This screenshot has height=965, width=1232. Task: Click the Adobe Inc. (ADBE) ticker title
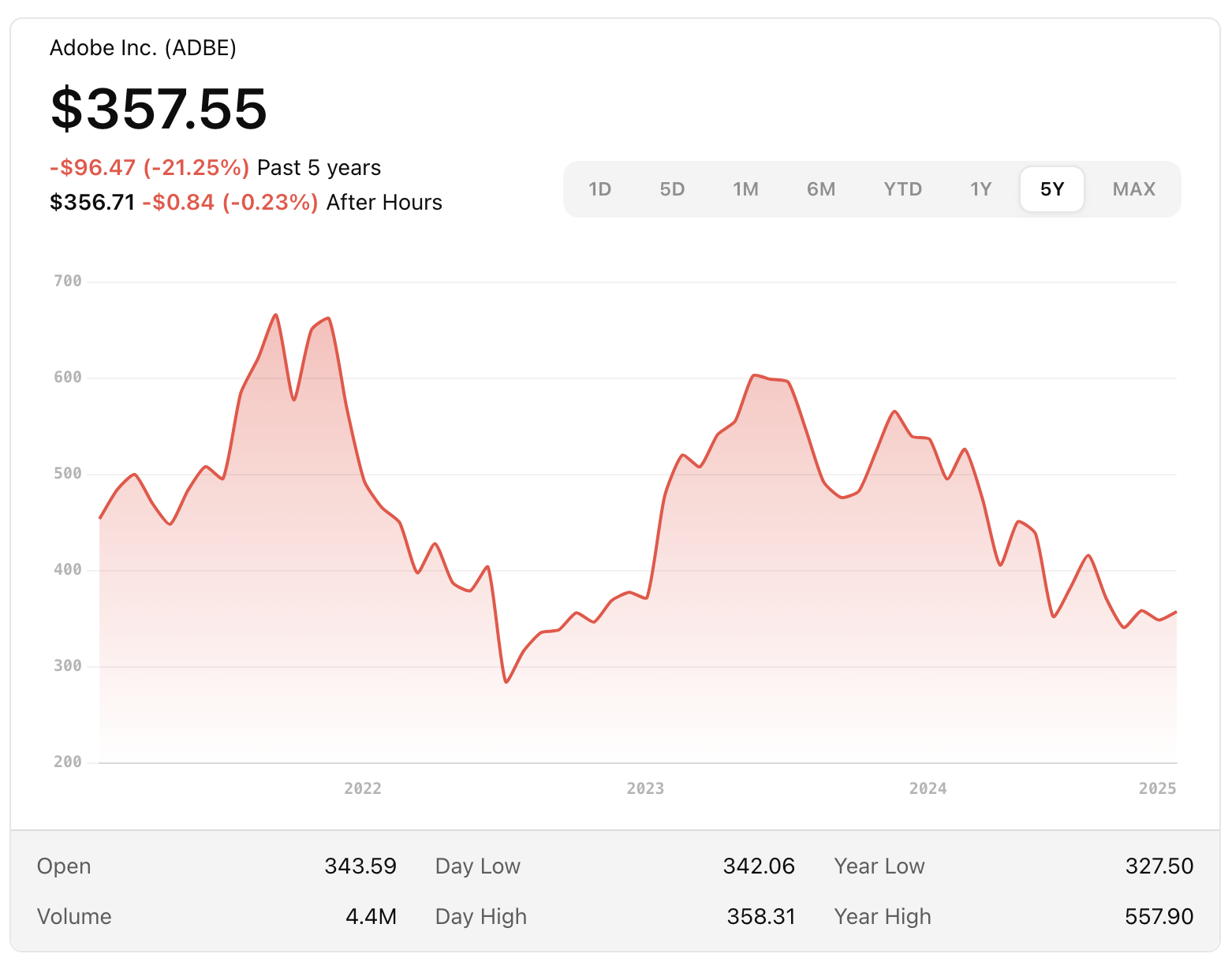point(144,48)
